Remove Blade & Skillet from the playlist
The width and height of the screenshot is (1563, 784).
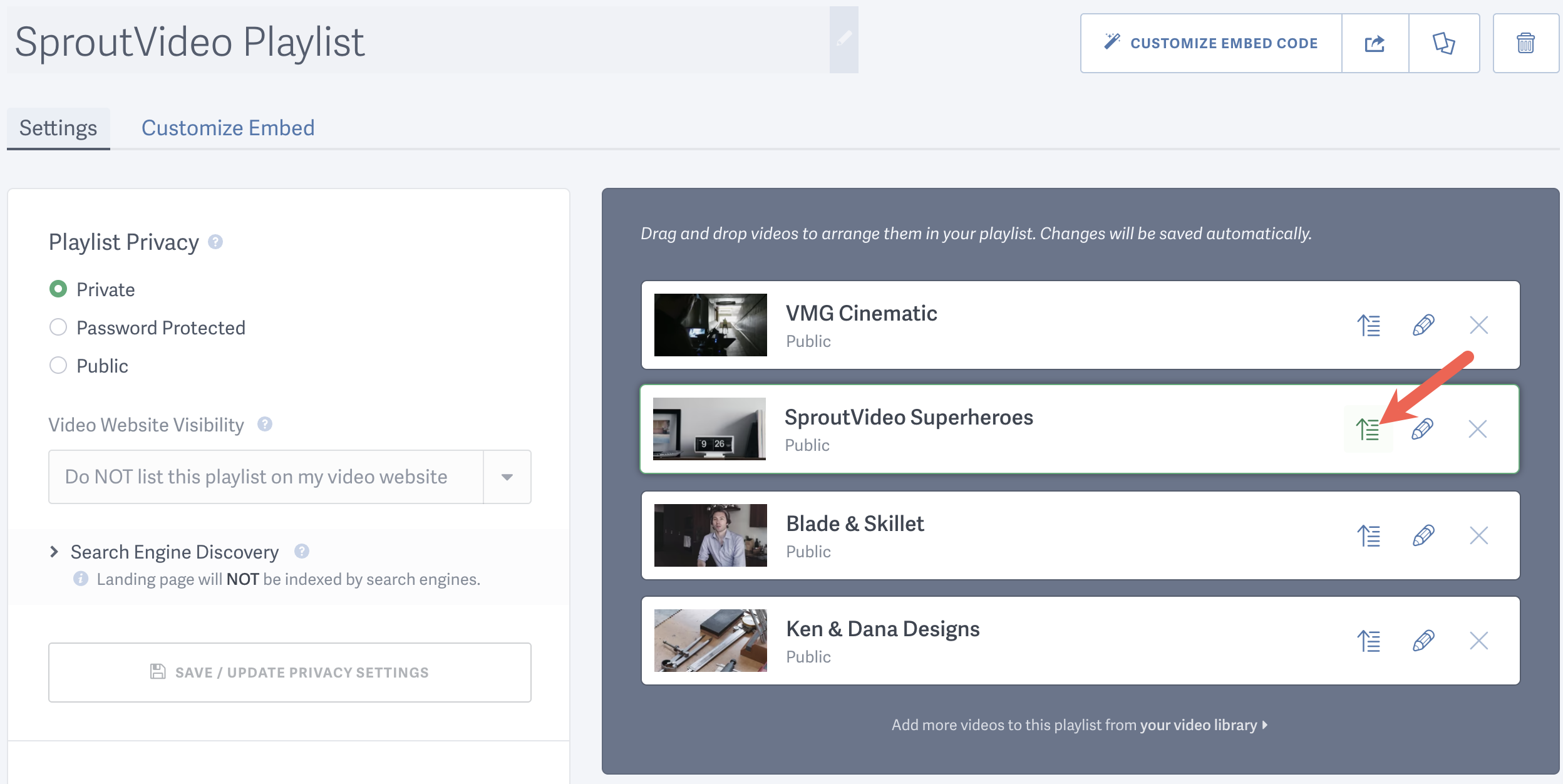point(1478,535)
